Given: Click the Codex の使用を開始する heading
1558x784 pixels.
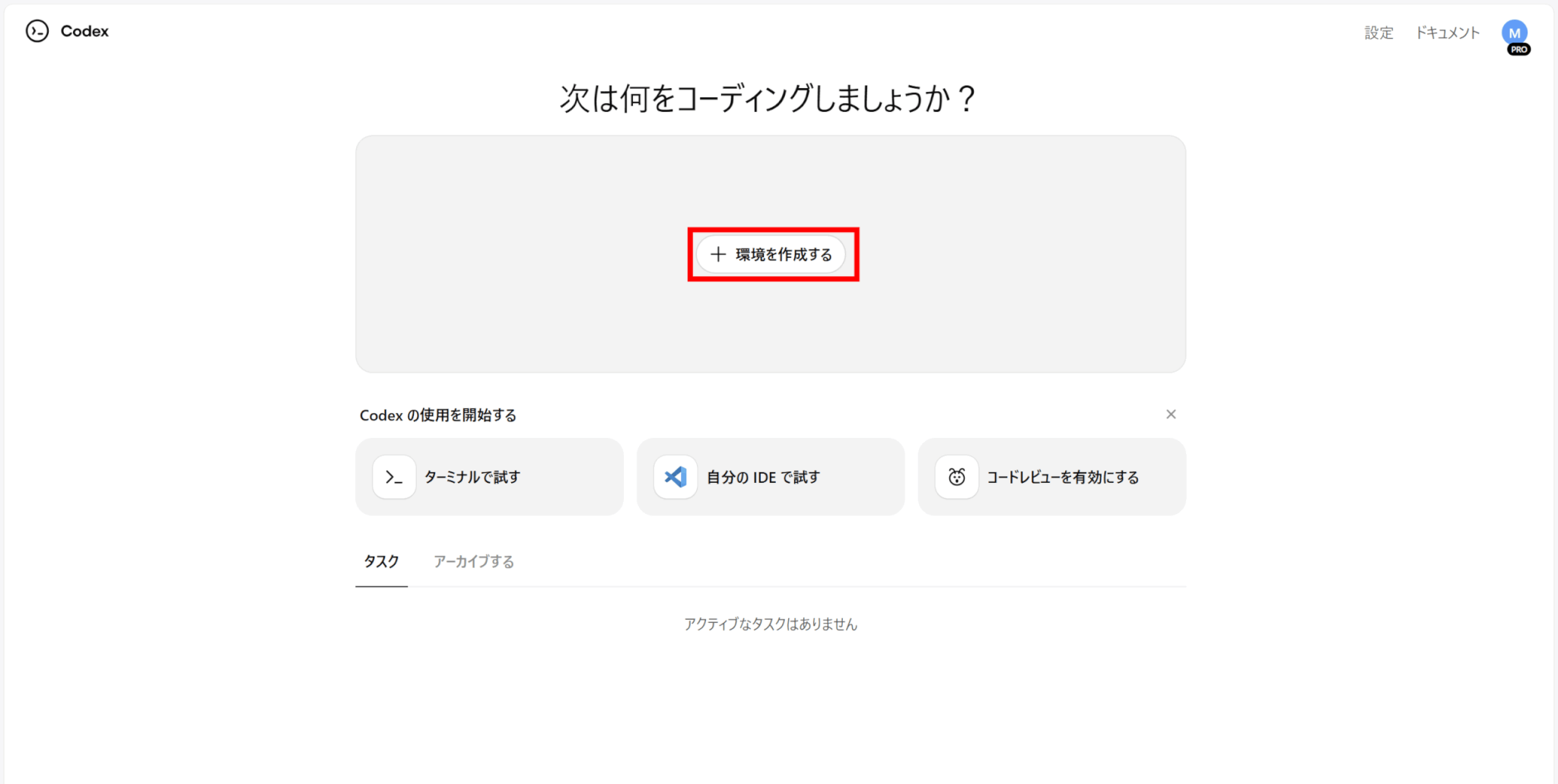Looking at the screenshot, I should coord(437,415).
